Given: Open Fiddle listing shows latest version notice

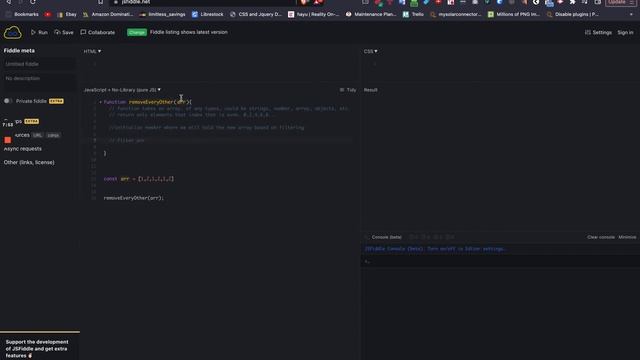Looking at the screenshot, I should tap(189, 32).
